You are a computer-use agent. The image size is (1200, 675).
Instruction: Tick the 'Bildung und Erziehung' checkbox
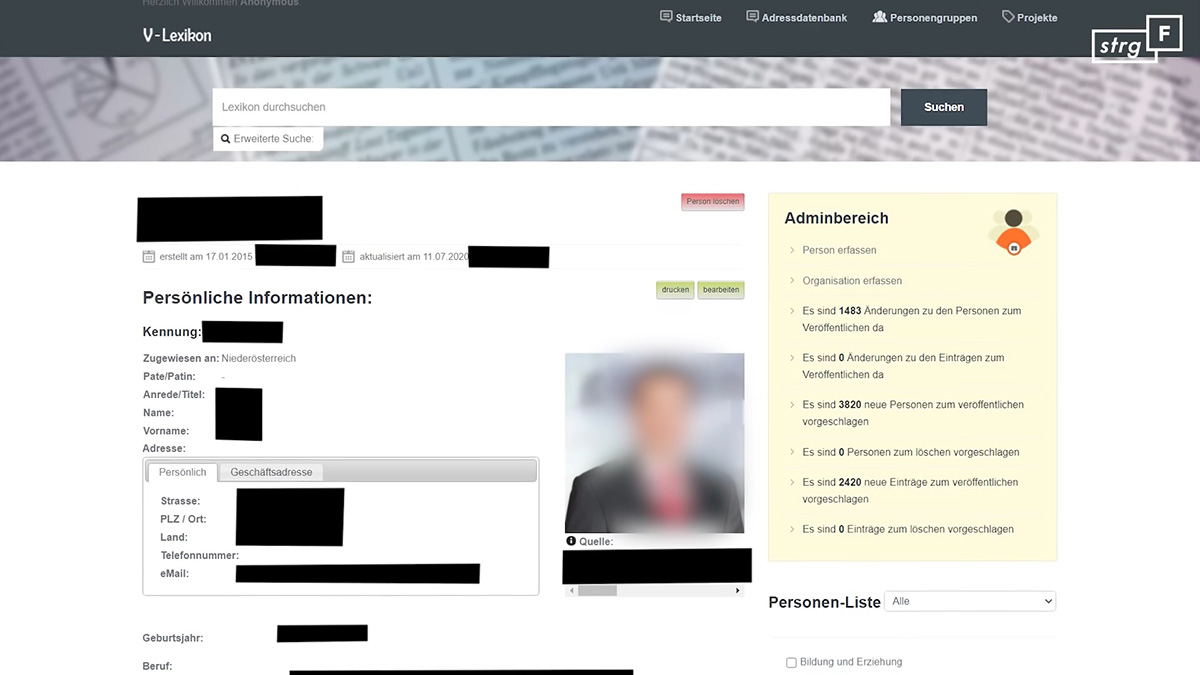tap(792, 662)
